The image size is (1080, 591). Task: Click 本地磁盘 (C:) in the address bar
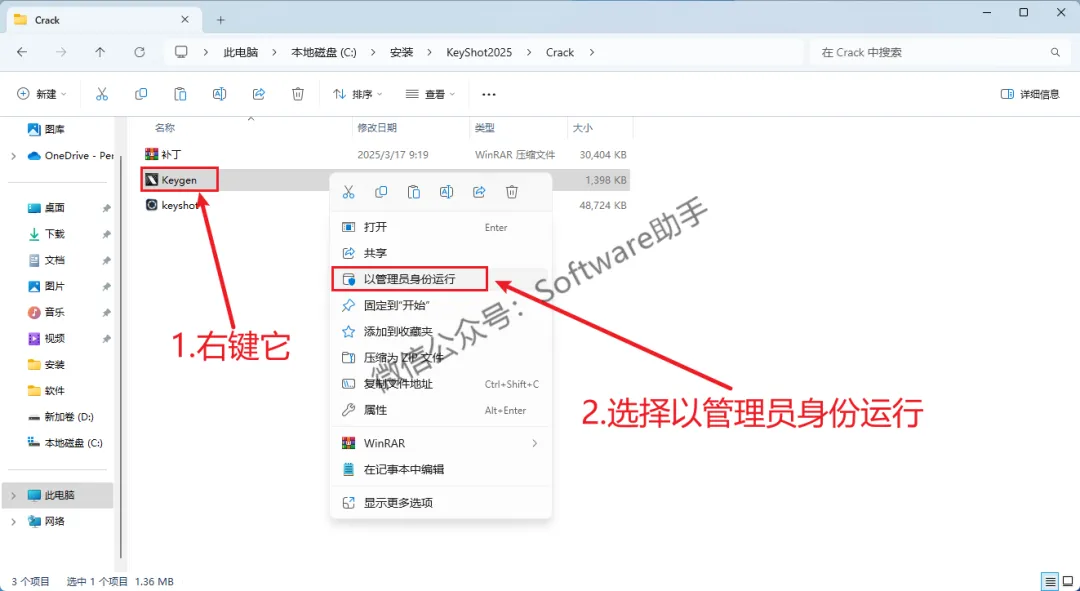click(x=324, y=52)
